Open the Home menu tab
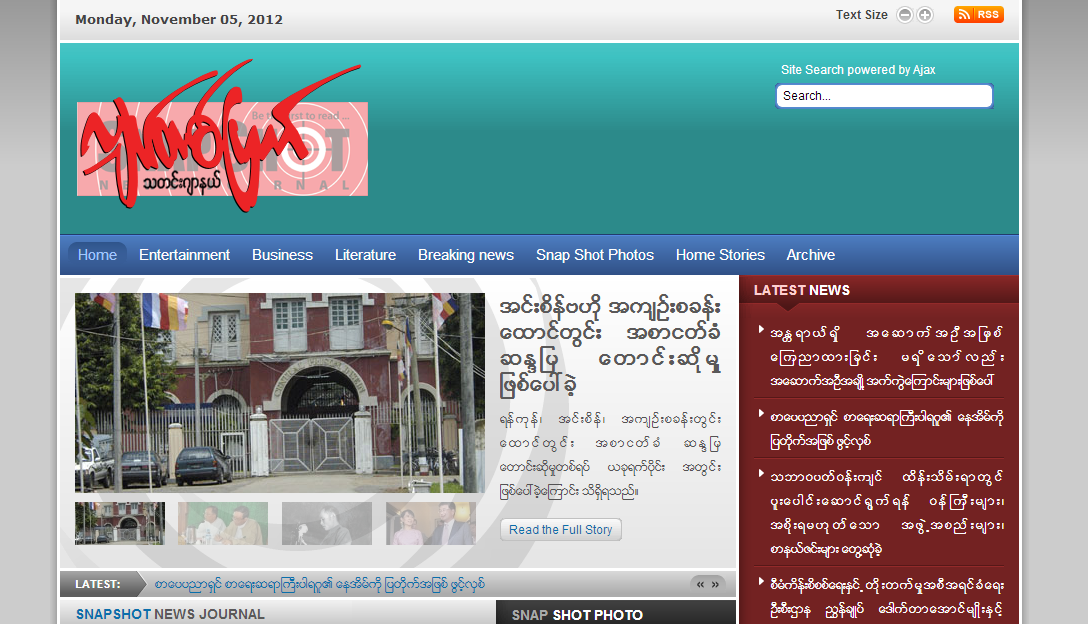Image resolution: width=1088 pixels, height=627 pixels. point(97,255)
